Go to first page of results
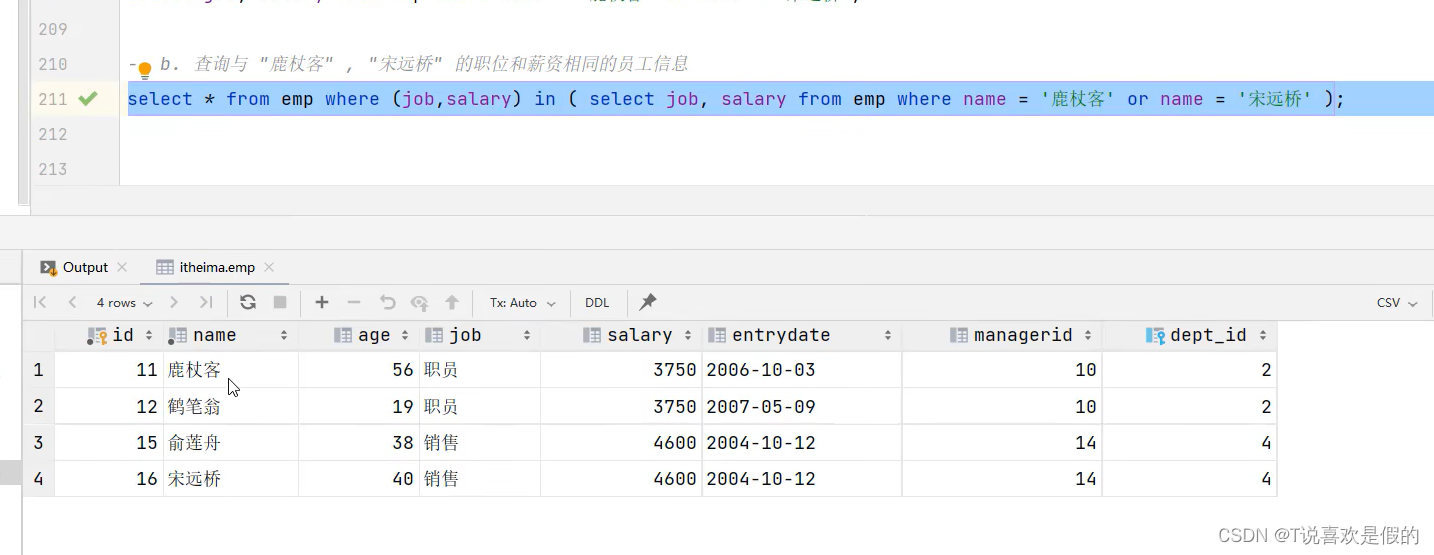The width and height of the screenshot is (1434, 555). point(40,302)
